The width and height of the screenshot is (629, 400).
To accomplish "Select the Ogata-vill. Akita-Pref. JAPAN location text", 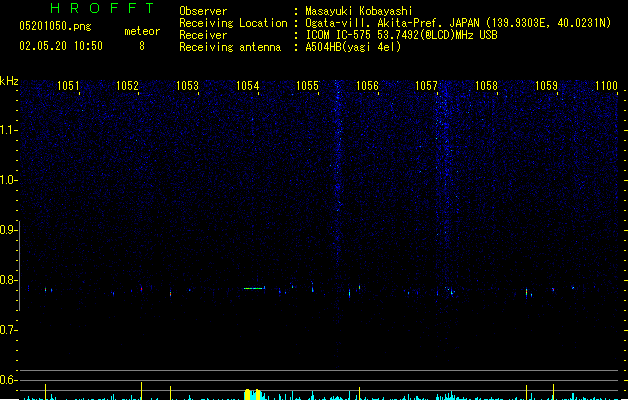I will (x=458, y=23).
